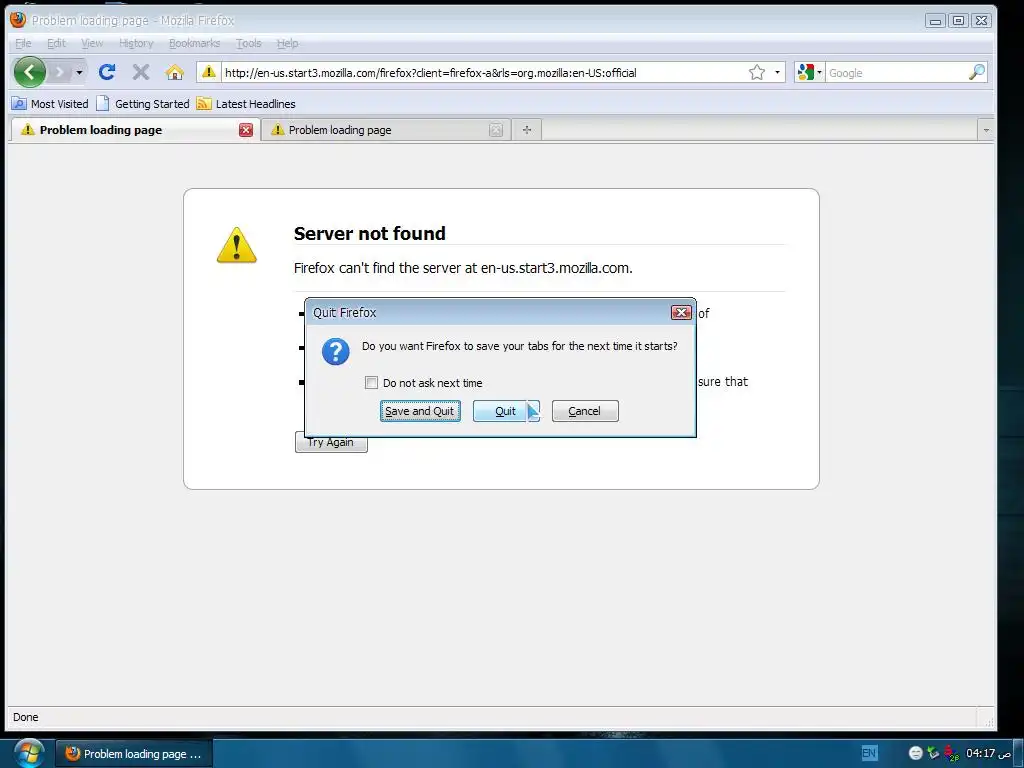Click the Google search input box
The image size is (1024, 768).
click(896, 73)
